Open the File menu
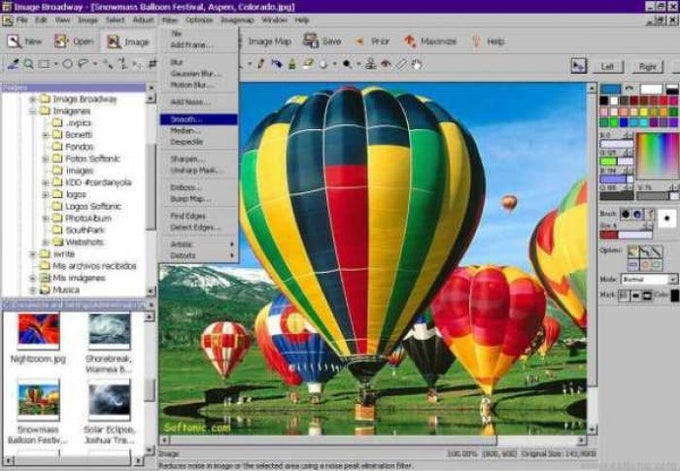680x471 pixels. (x=22, y=20)
